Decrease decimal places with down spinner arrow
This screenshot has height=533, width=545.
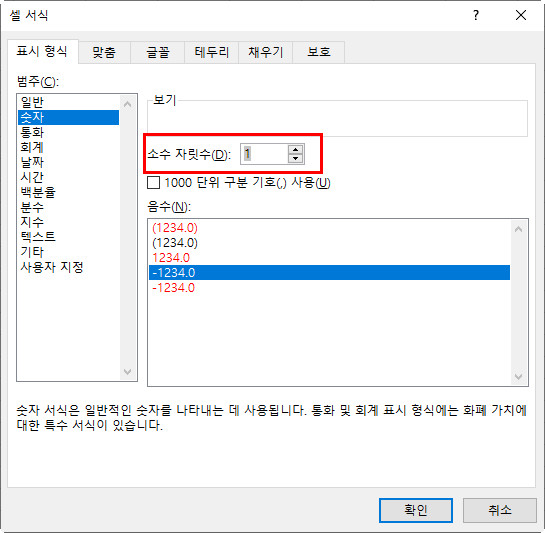pos(295,158)
